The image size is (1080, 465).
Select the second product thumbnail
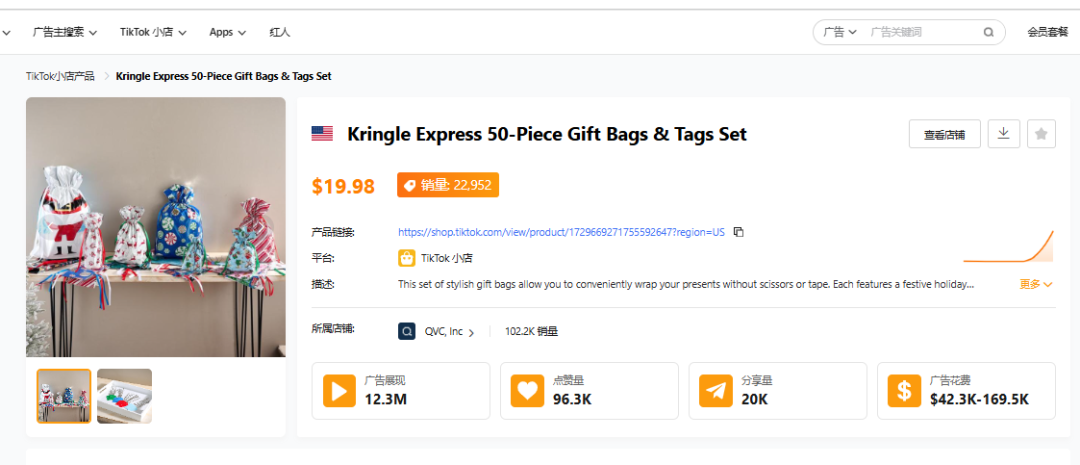(x=124, y=396)
